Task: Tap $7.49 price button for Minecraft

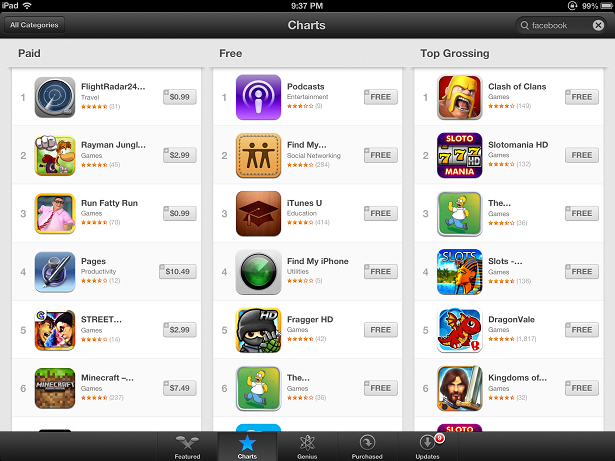Action: (x=180, y=388)
